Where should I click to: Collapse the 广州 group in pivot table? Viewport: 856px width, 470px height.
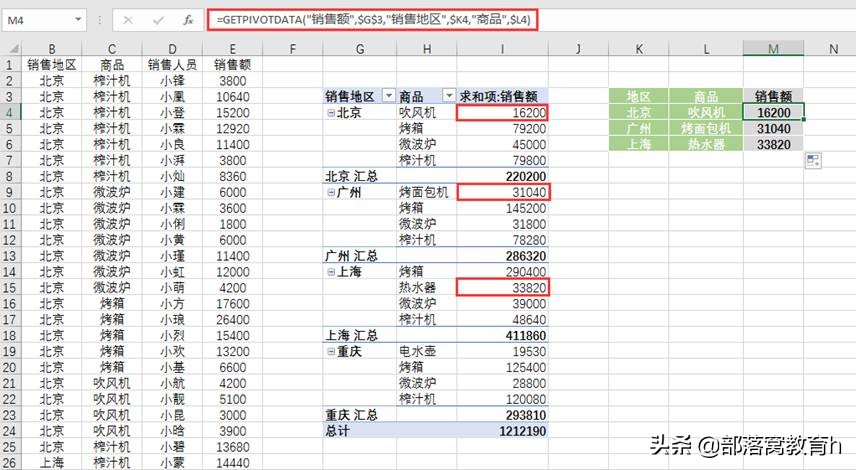pyautogui.click(x=331, y=192)
